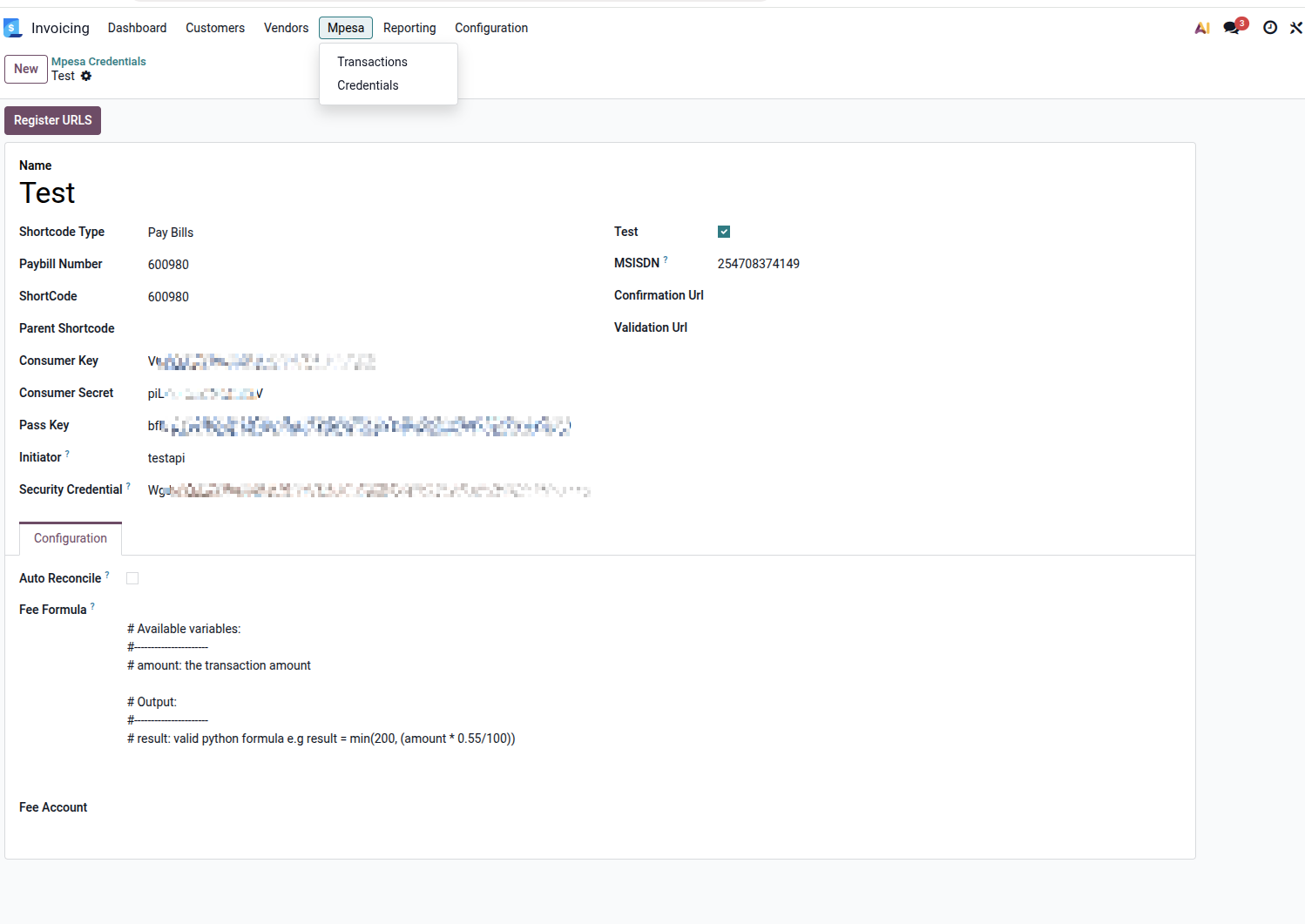Open the gear actions menu beside Test
This screenshot has height=924, width=1305.
(x=86, y=76)
